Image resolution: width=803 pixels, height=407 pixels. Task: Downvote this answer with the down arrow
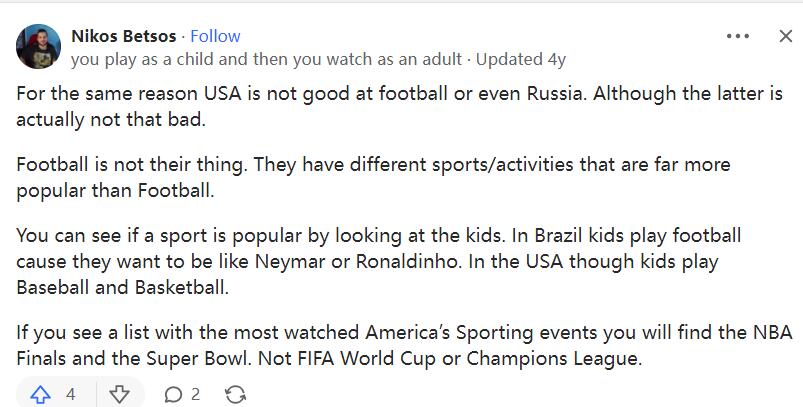119,394
